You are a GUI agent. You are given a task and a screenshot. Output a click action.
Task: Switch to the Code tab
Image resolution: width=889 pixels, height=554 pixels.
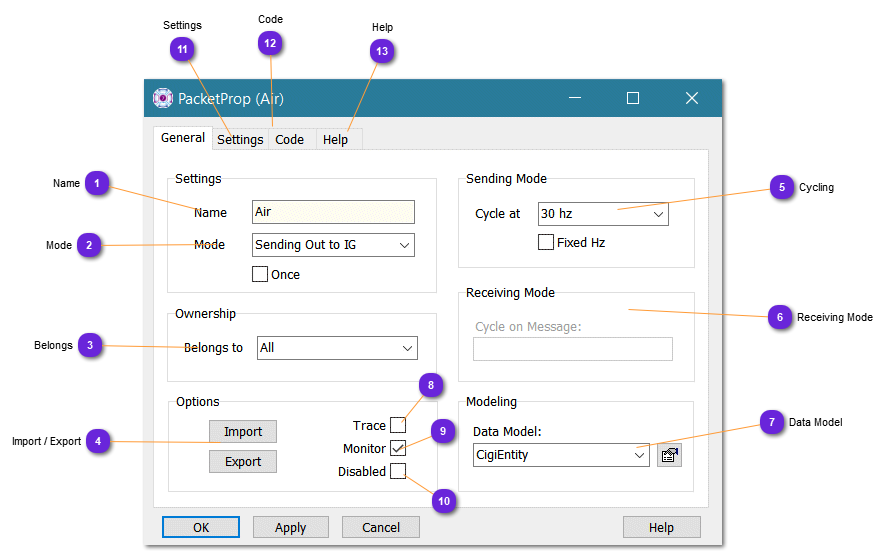(290, 140)
